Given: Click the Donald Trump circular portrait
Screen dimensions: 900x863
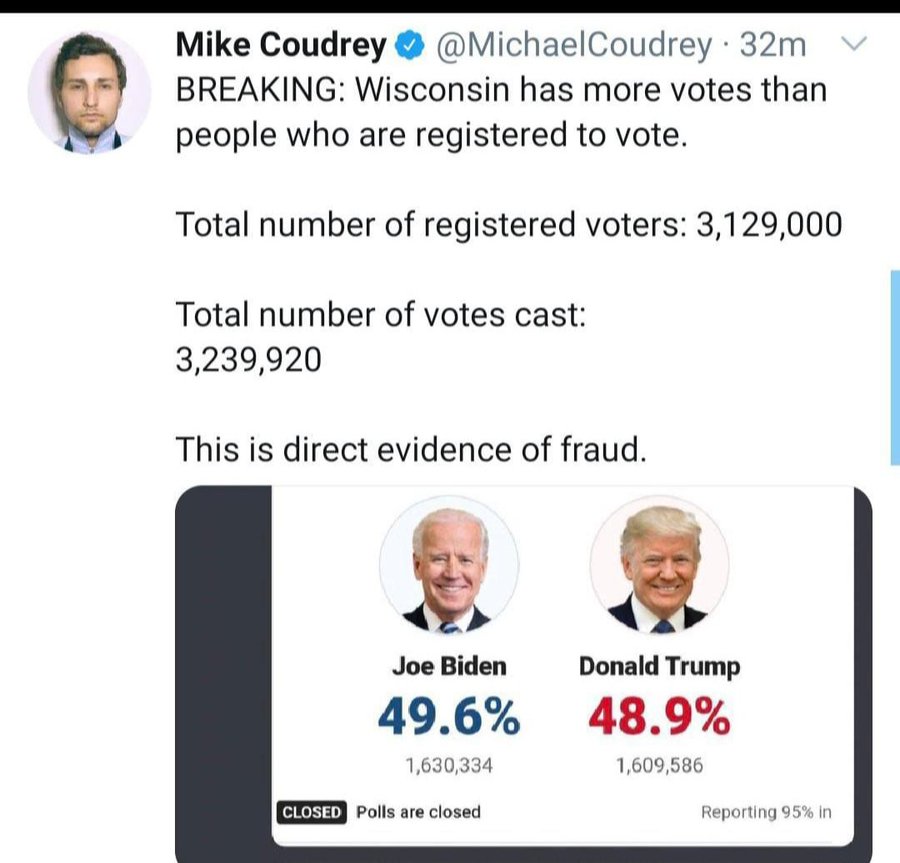Looking at the screenshot, I should pyautogui.click(x=659, y=565).
